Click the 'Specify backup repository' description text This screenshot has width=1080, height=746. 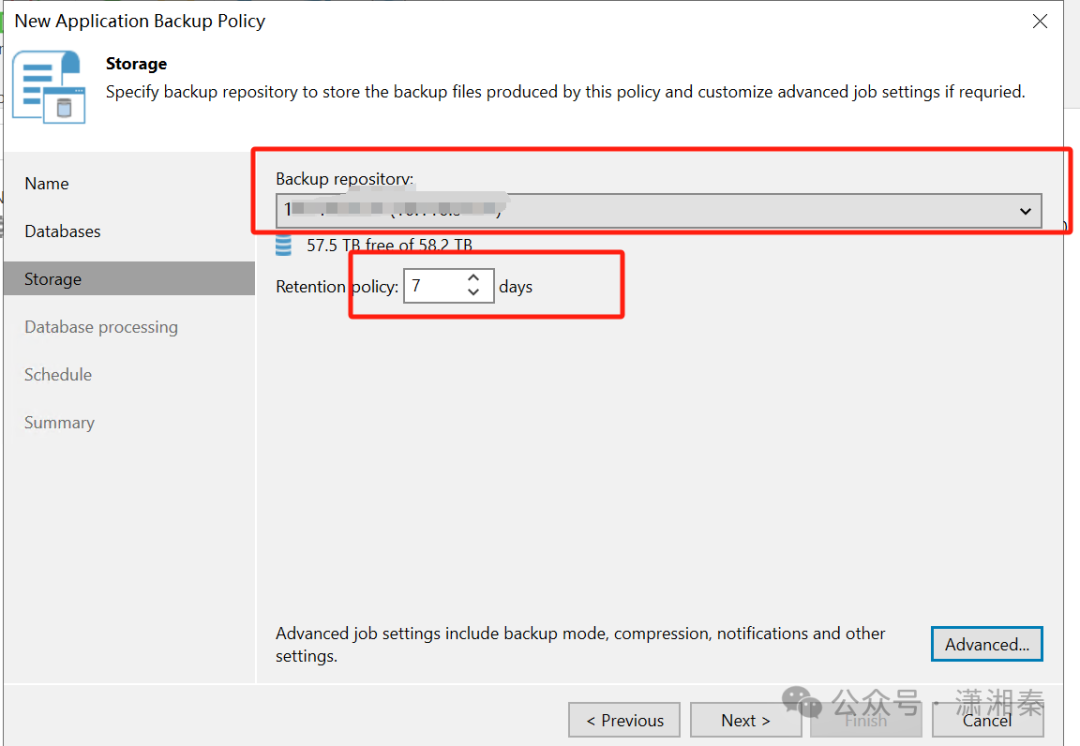565,92
